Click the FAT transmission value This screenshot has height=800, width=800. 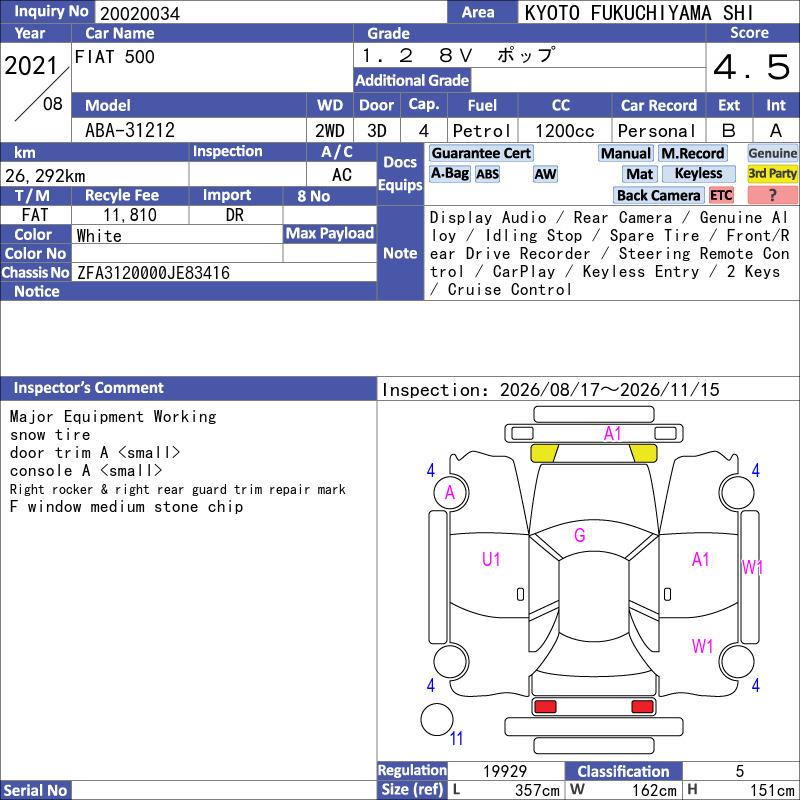click(35, 215)
